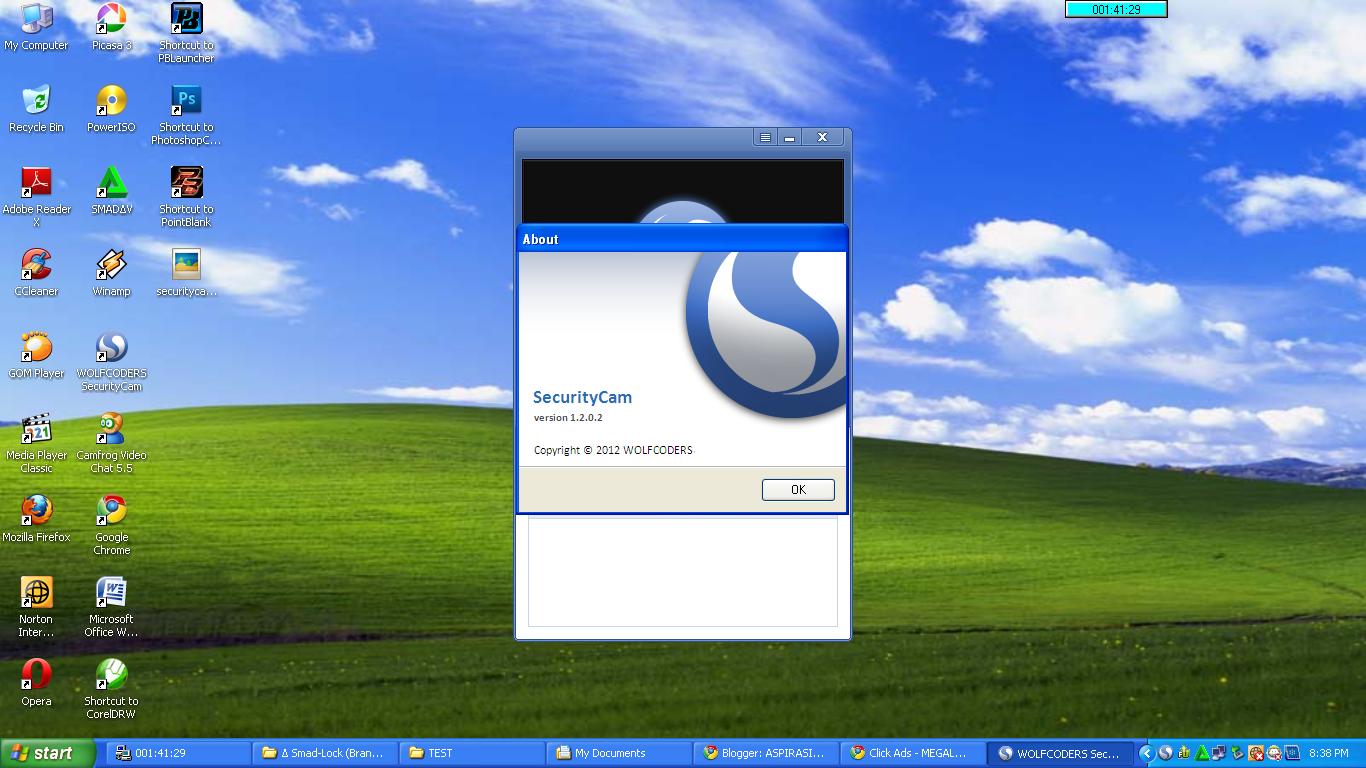Switch to the Smad-Lock folder taskbar button

coord(326,753)
